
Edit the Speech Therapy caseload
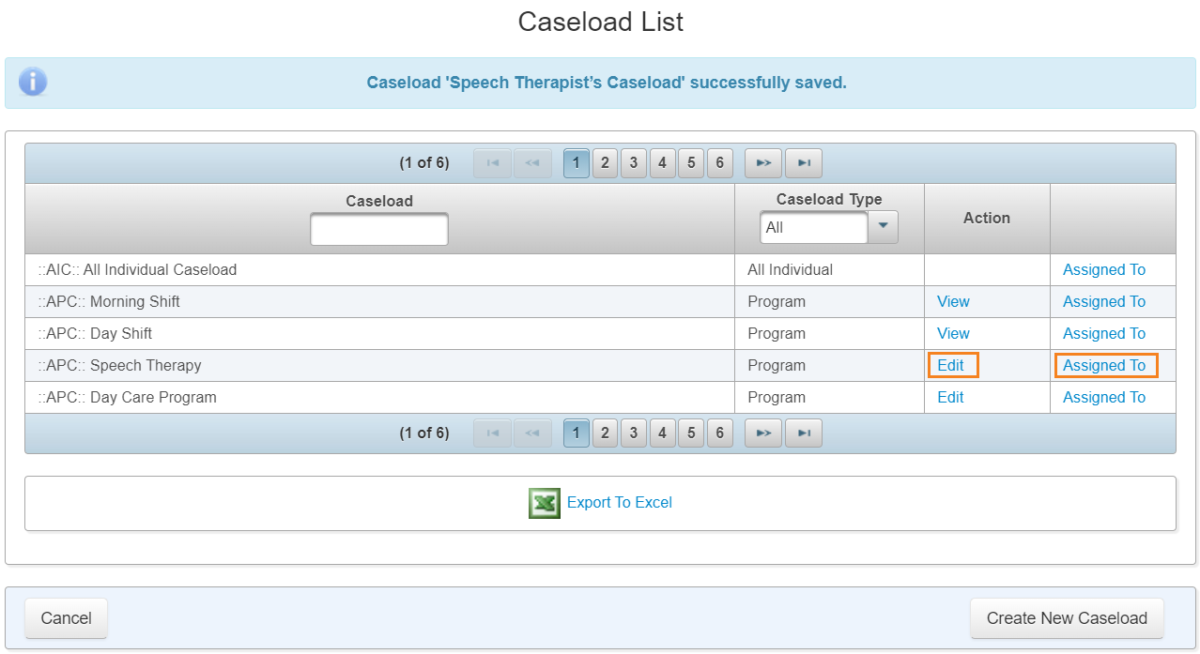pyautogui.click(x=951, y=365)
